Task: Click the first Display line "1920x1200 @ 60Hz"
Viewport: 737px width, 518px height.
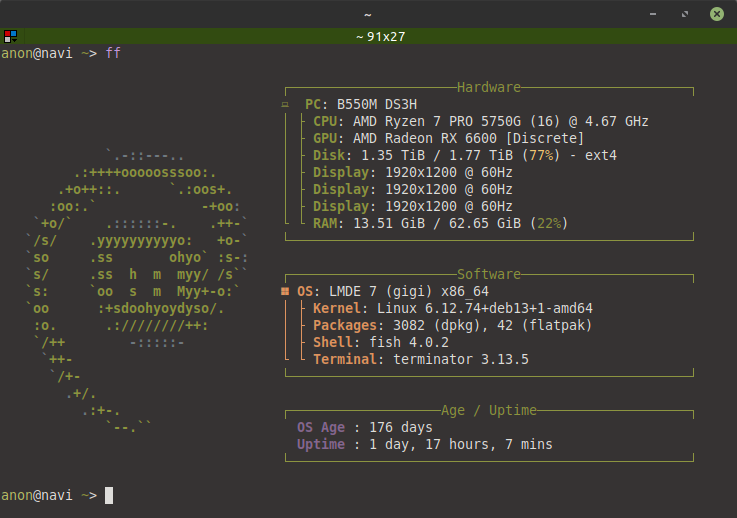Action: tap(413, 172)
